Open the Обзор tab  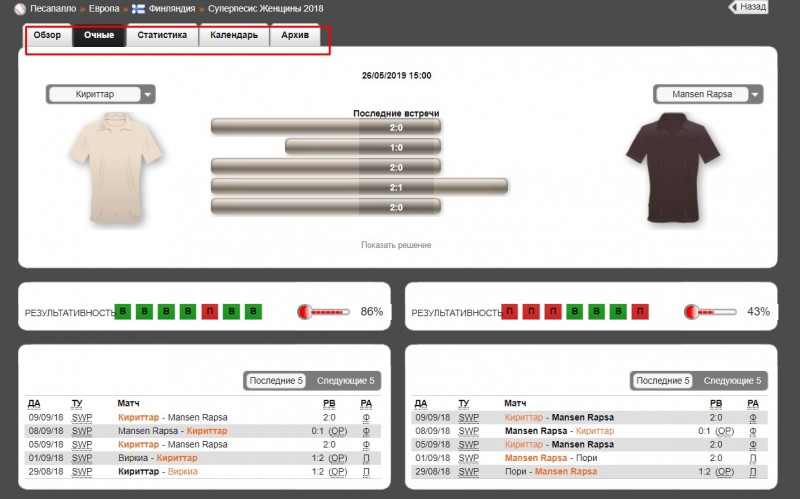coord(47,35)
